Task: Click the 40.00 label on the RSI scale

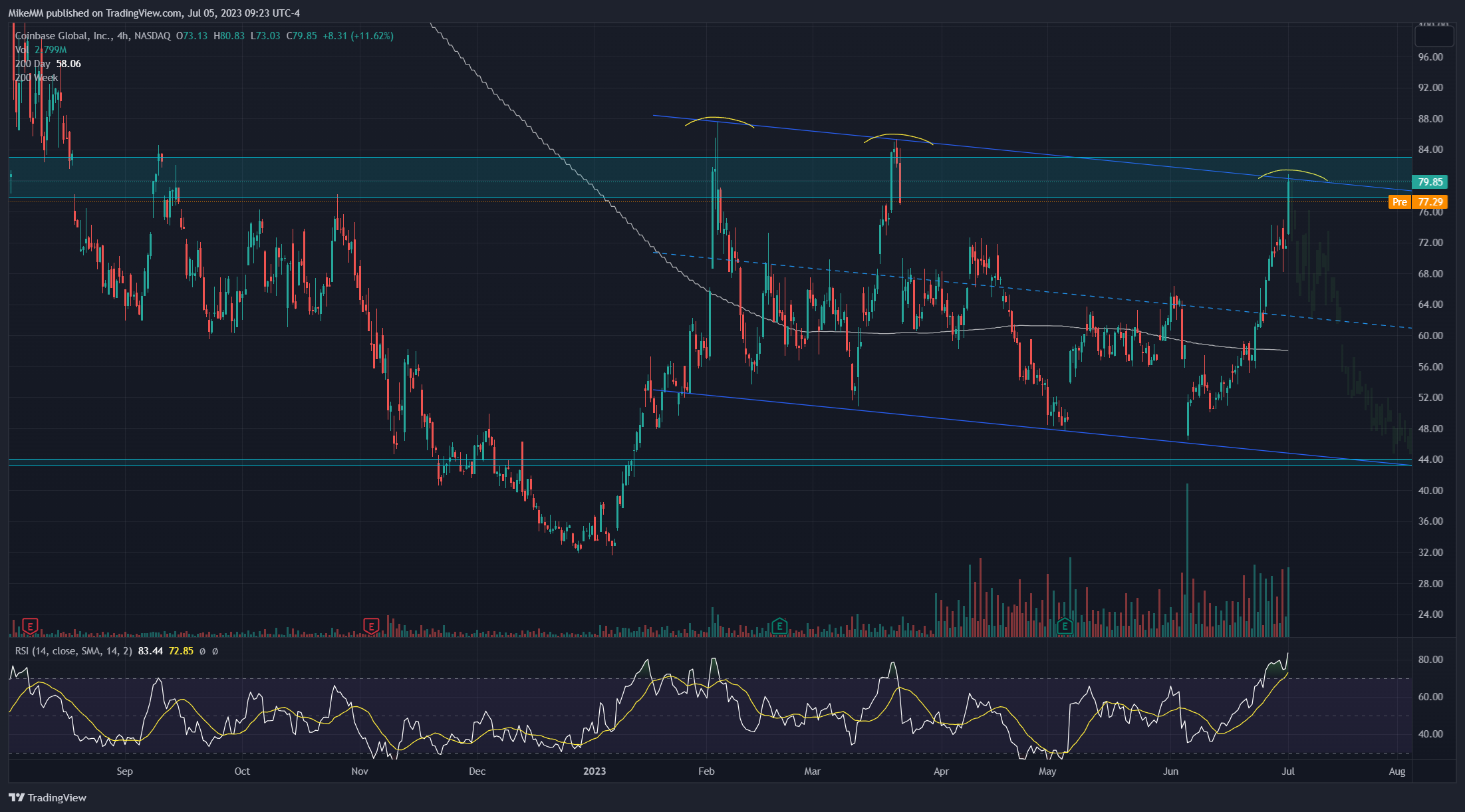Action: (x=1430, y=734)
